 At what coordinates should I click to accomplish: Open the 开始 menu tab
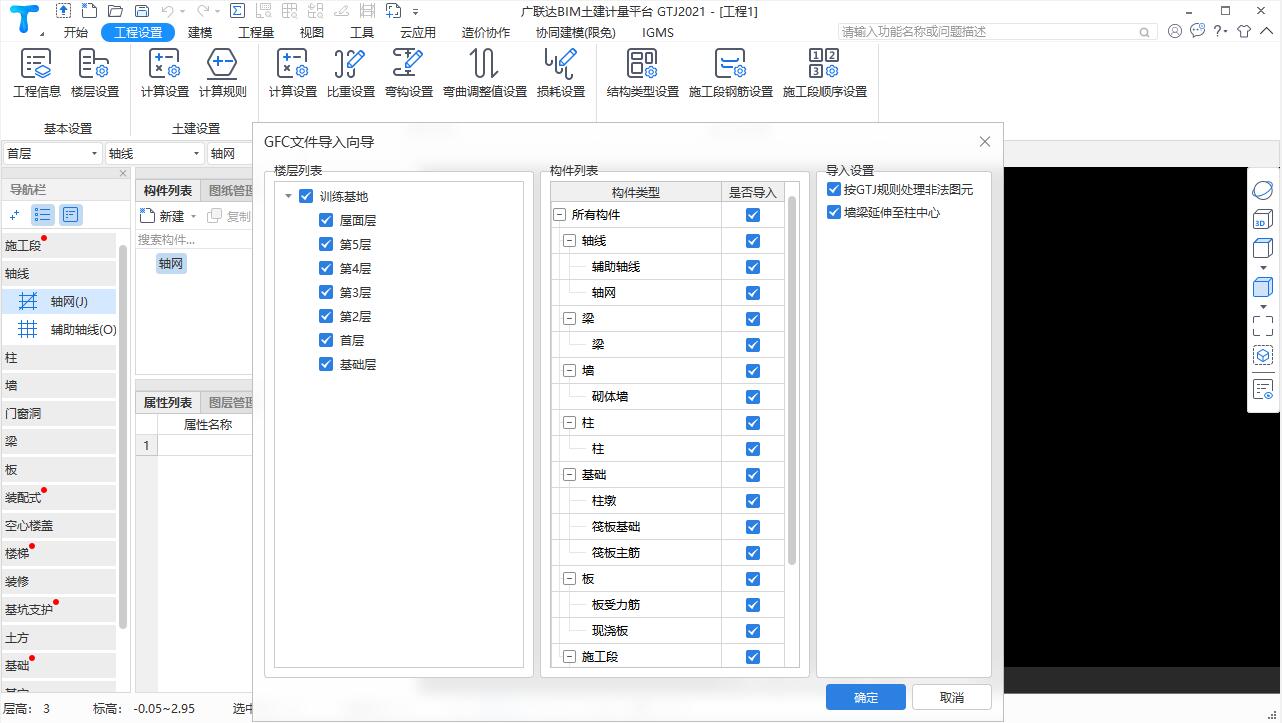click(76, 32)
